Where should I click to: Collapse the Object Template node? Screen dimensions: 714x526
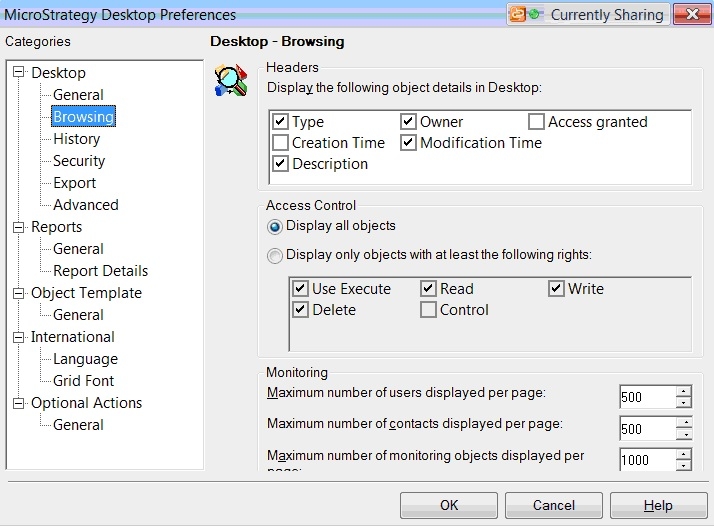(x=18, y=293)
